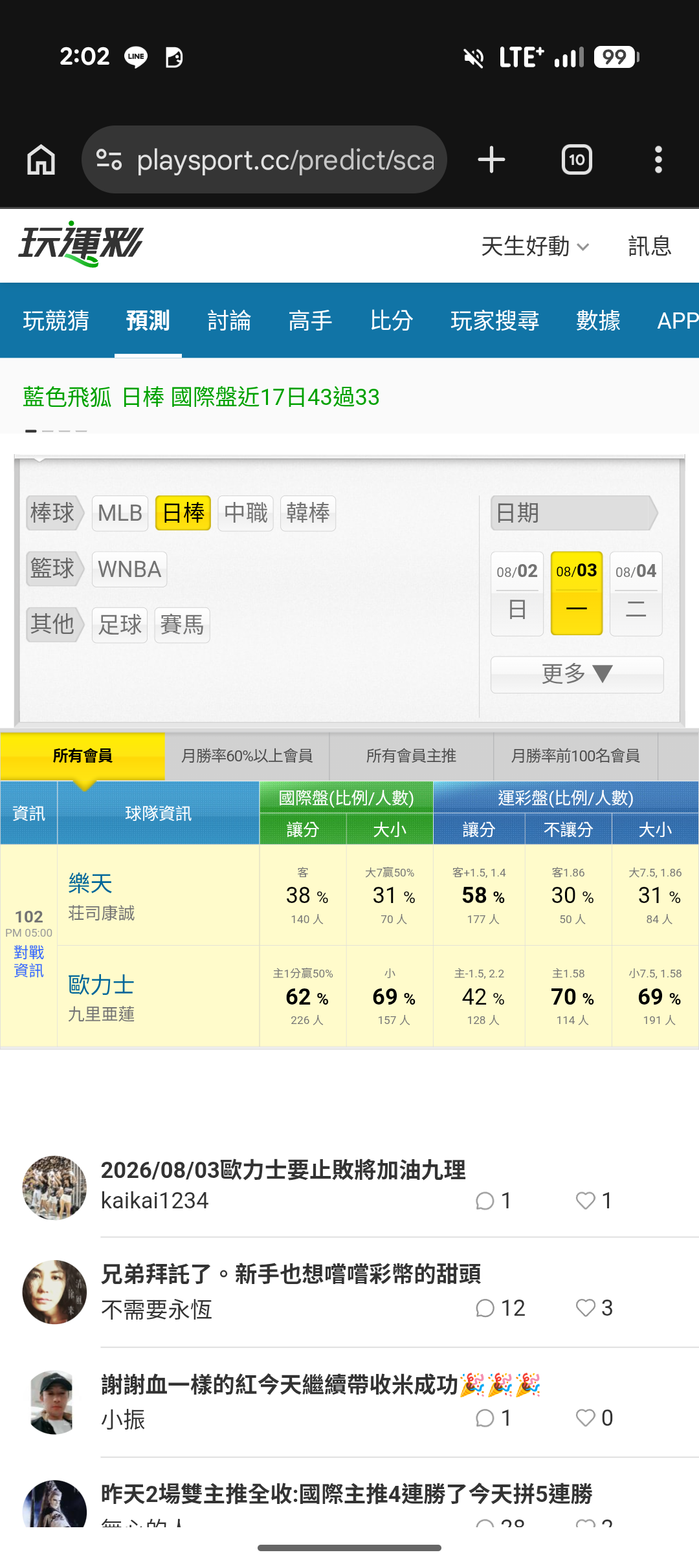Open Chrome three-dot overflow menu
Image resolution: width=699 pixels, height=1568 pixels.
tap(658, 159)
